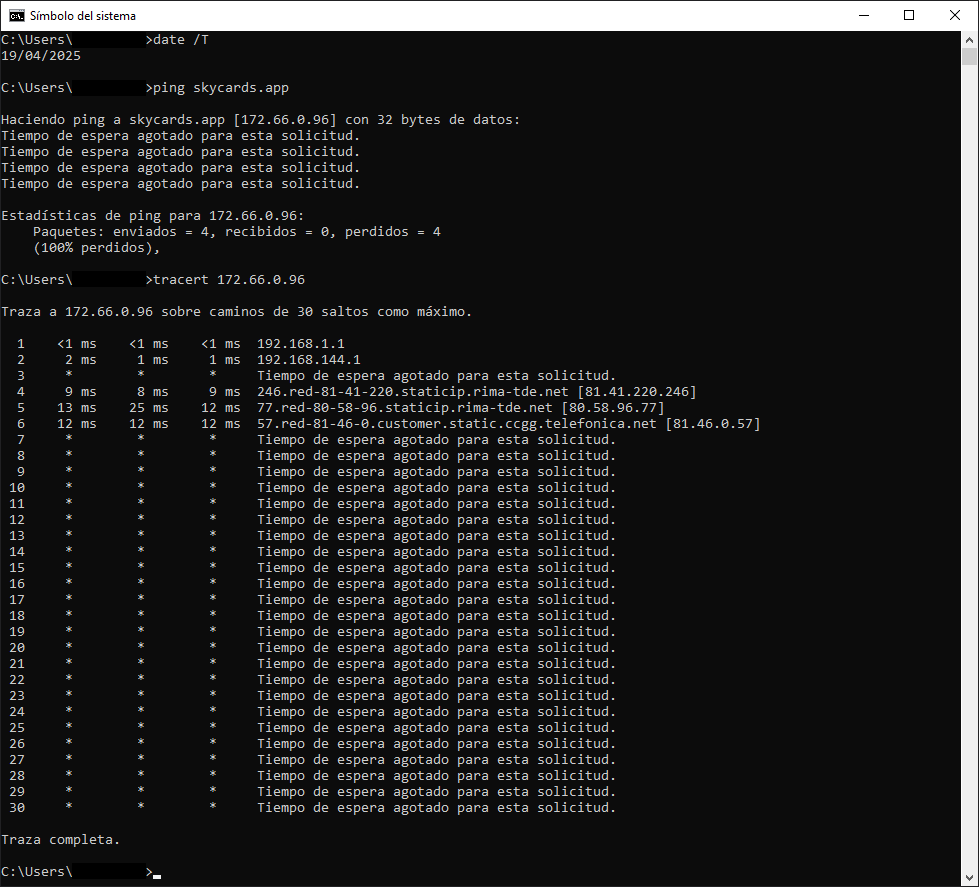Click the scrollbar down arrow
This screenshot has width=979, height=887.
[x=970, y=878]
